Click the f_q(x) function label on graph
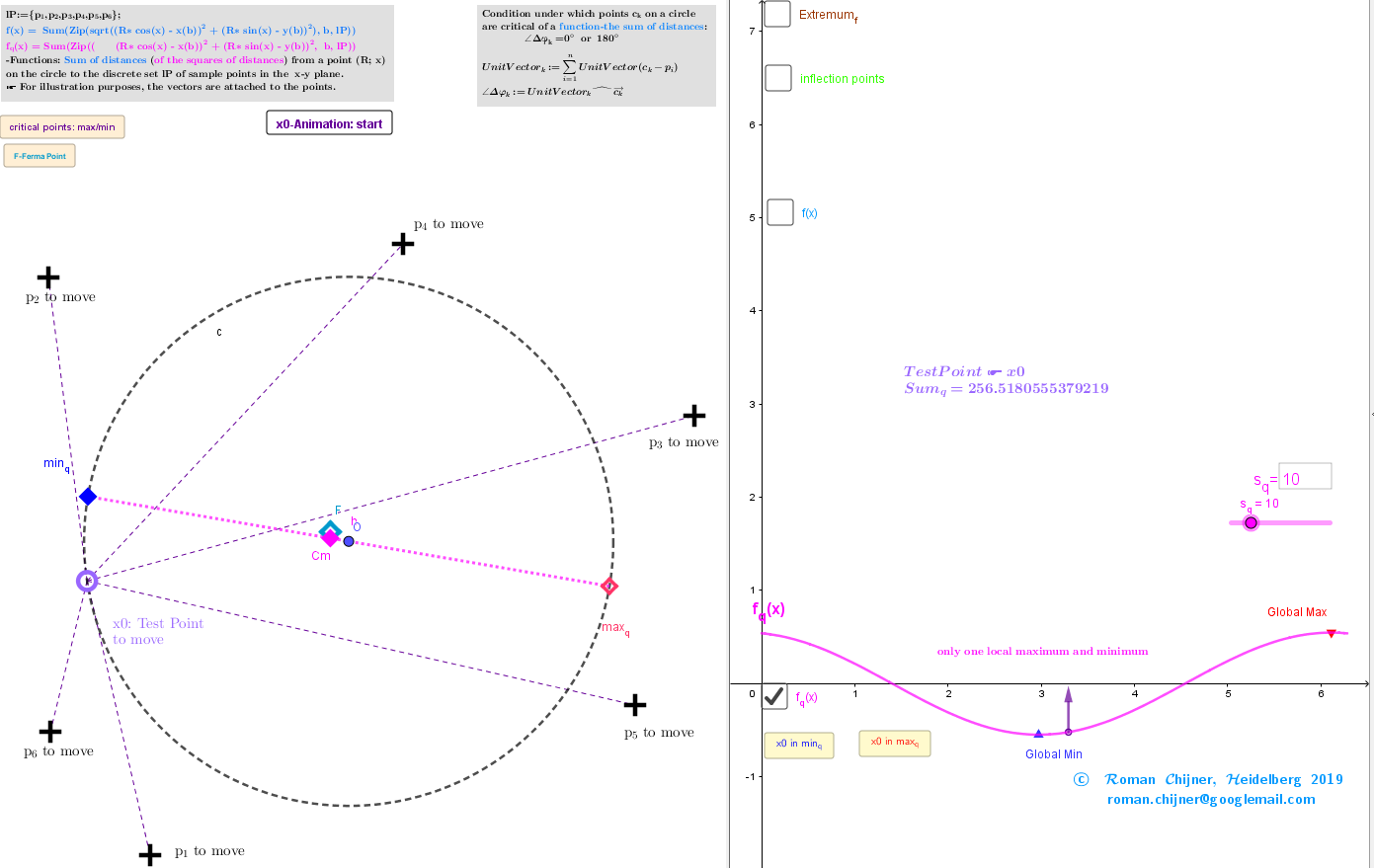 coord(768,611)
